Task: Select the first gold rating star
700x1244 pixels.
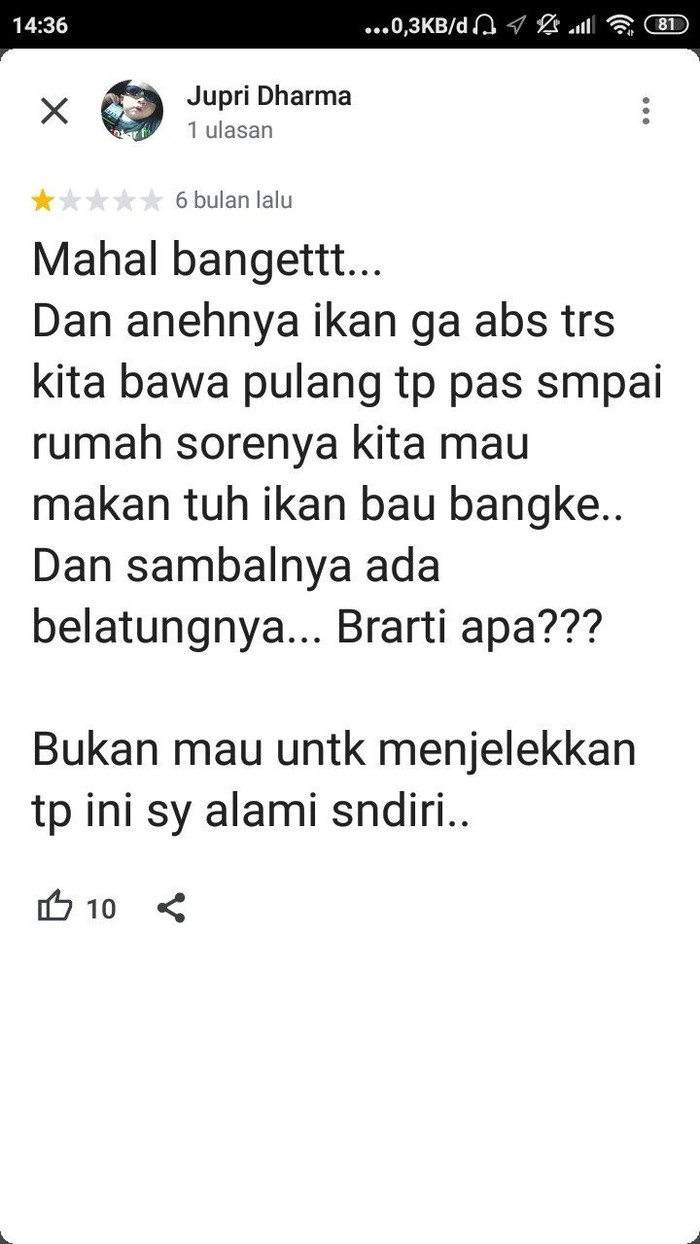Action: 42,201
